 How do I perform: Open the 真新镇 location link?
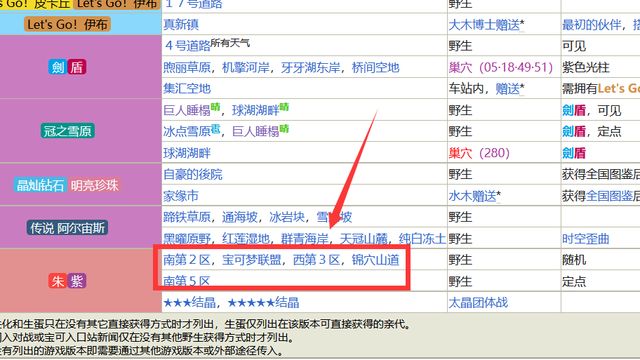[181, 24]
